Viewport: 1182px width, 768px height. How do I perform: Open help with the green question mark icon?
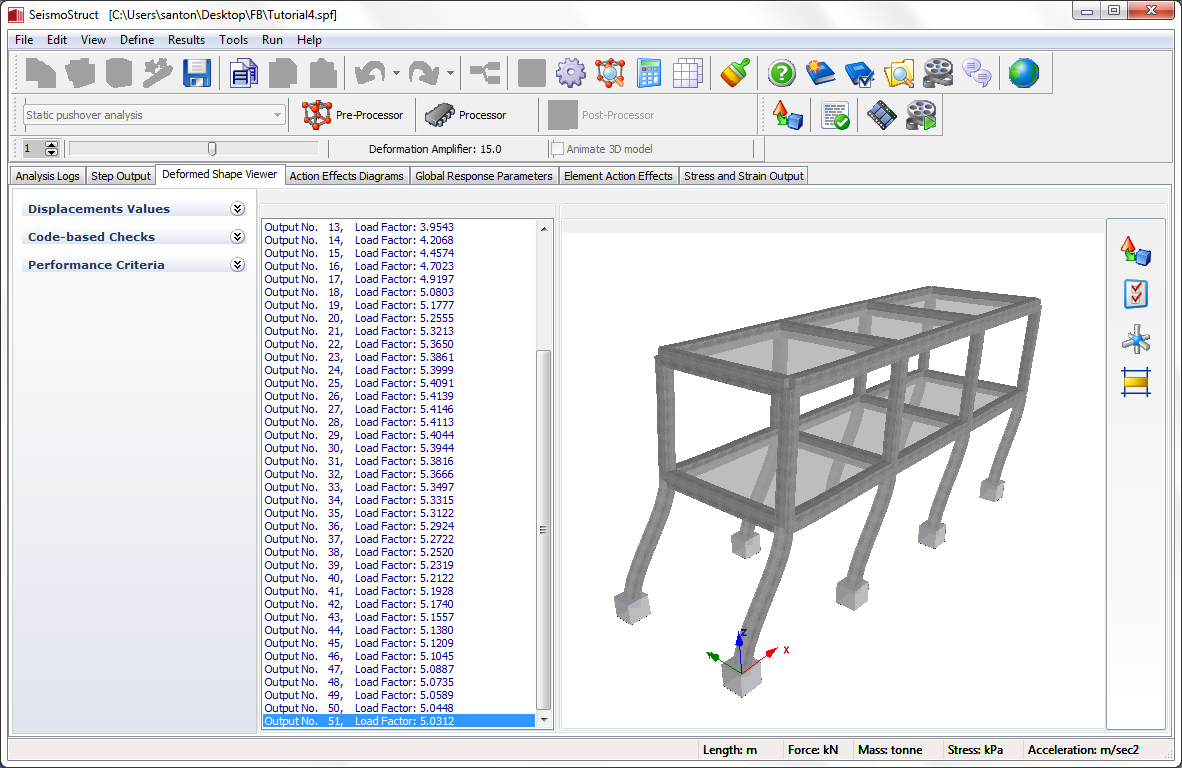coord(782,73)
